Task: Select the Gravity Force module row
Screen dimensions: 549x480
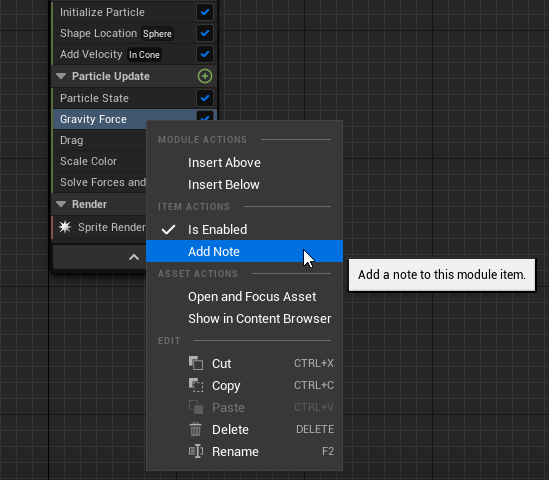Action: pos(99,119)
